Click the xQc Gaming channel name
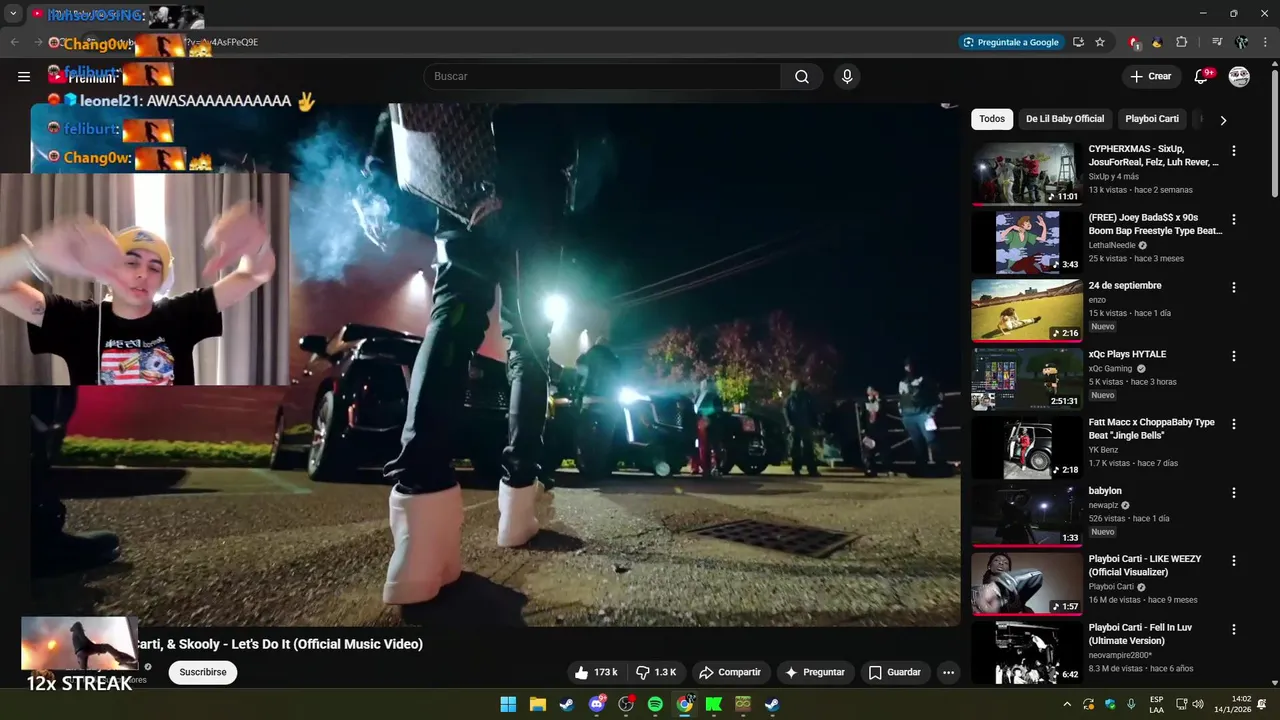1280x720 pixels. coord(1110,368)
